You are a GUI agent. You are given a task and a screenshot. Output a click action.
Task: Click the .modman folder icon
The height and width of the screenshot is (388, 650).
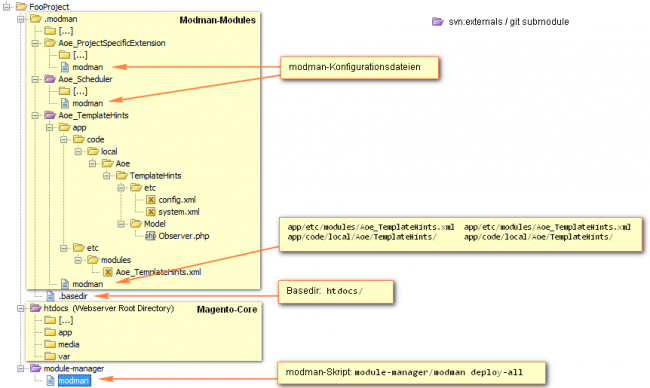point(36,19)
